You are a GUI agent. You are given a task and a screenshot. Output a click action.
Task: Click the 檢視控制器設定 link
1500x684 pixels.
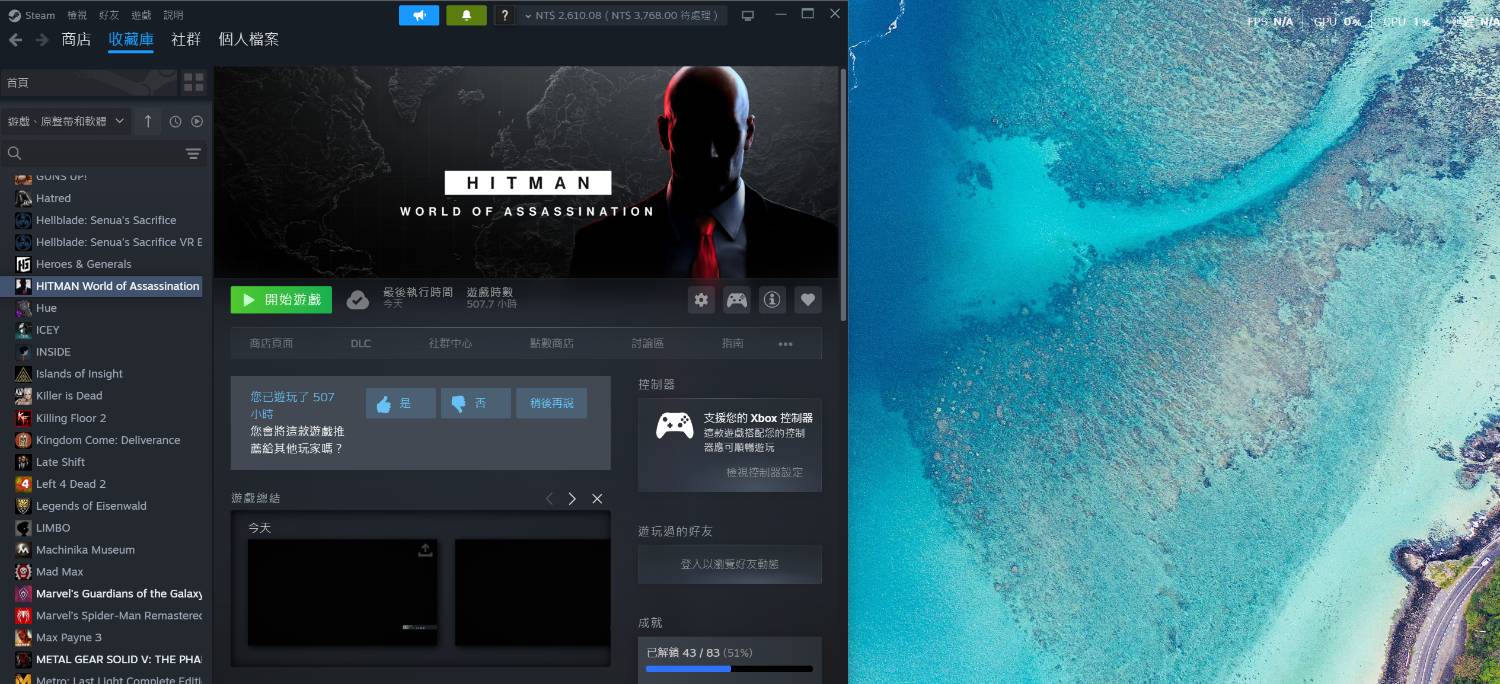click(764, 472)
